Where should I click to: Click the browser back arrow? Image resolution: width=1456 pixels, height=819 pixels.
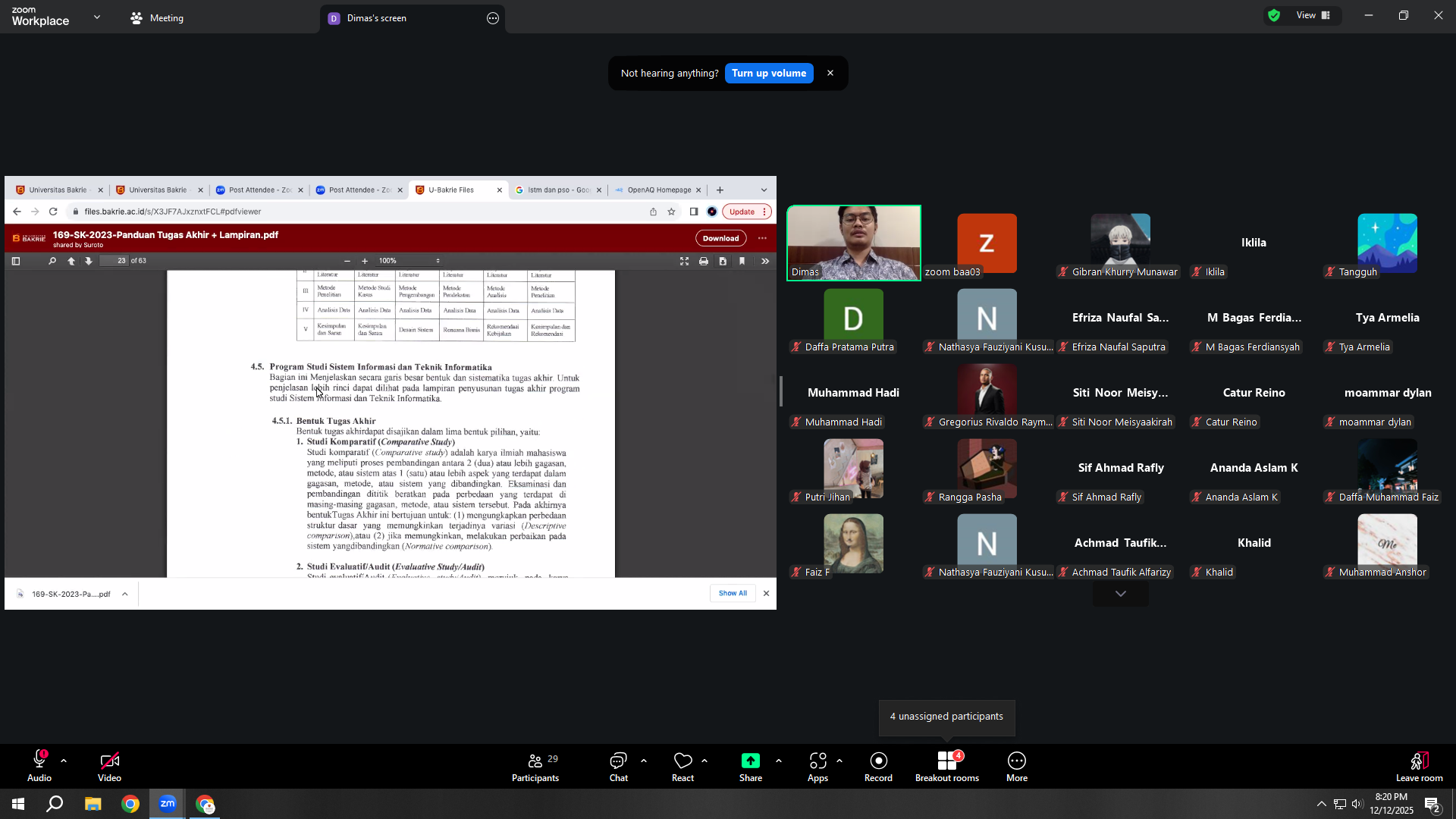point(17,212)
